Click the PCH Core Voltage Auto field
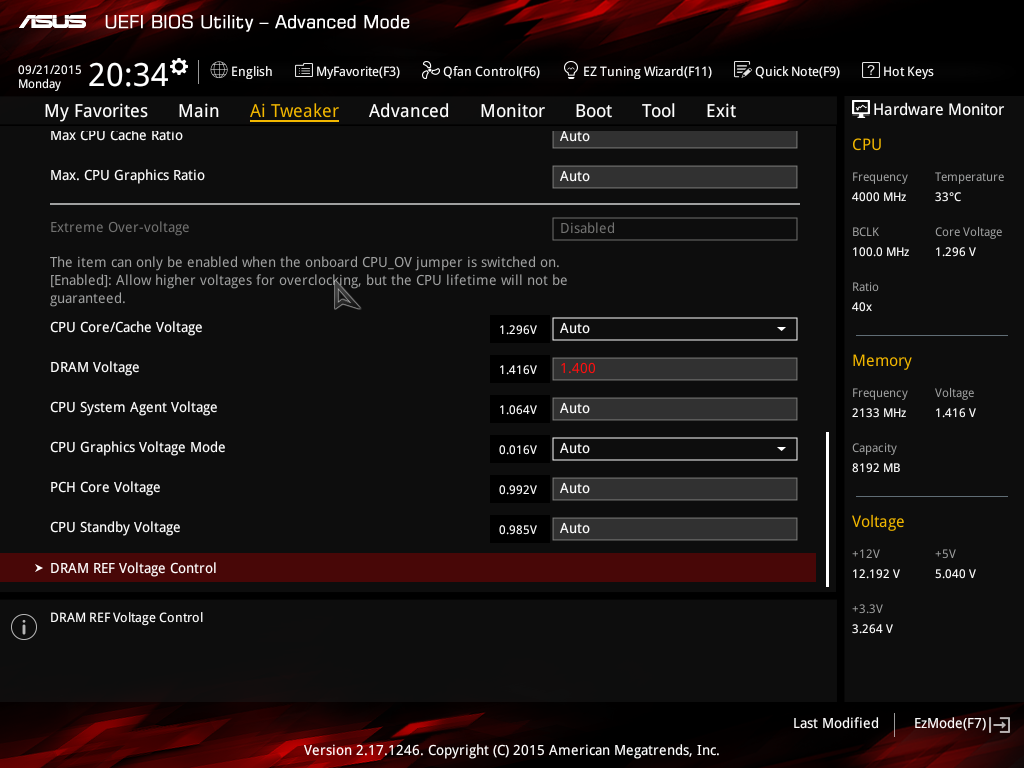The width and height of the screenshot is (1024, 768). pyautogui.click(x=675, y=488)
